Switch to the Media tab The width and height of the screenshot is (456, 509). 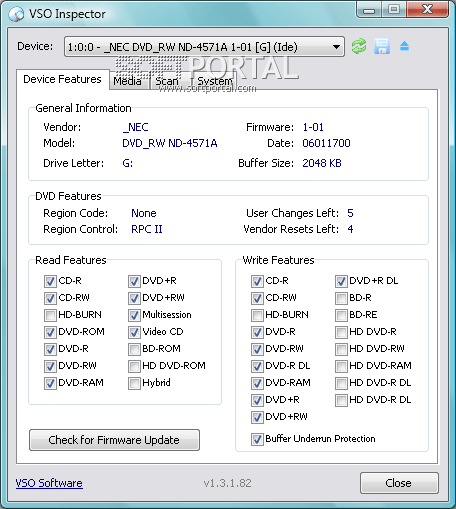128,81
